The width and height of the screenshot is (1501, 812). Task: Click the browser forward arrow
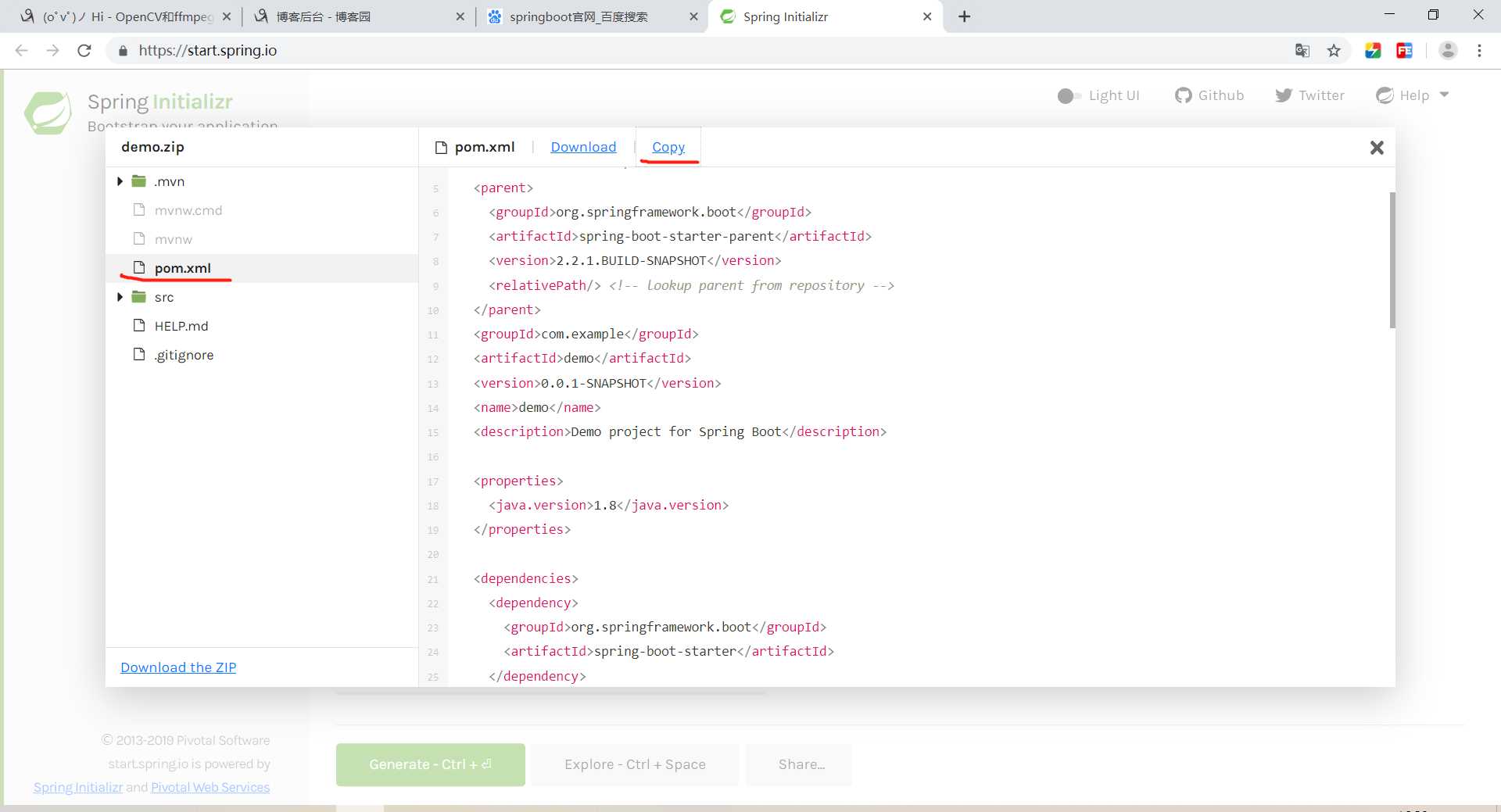(x=52, y=51)
